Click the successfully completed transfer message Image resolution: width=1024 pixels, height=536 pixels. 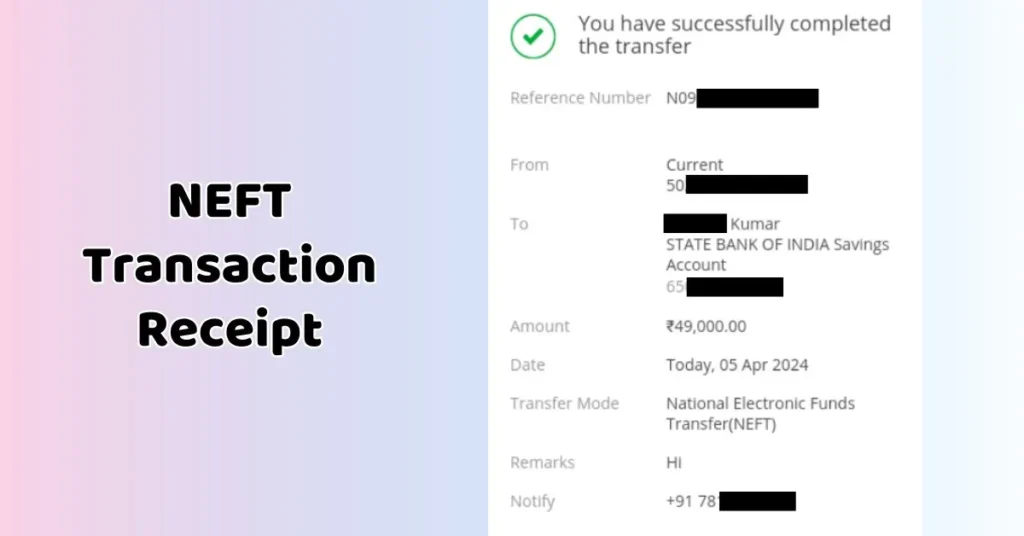(733, 34)
